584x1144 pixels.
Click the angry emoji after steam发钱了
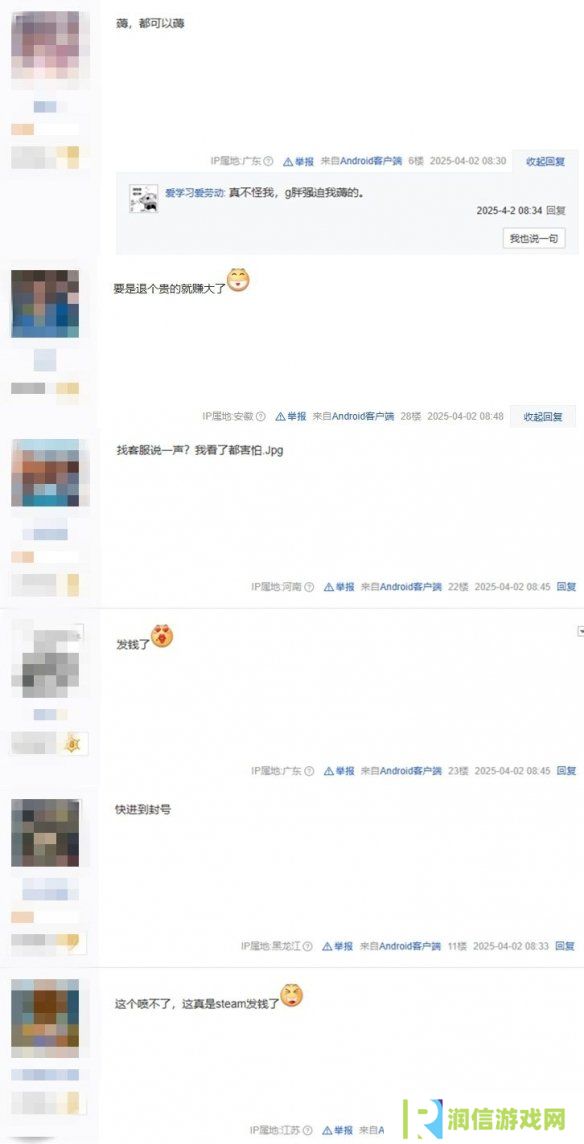[x=291, y=996]
